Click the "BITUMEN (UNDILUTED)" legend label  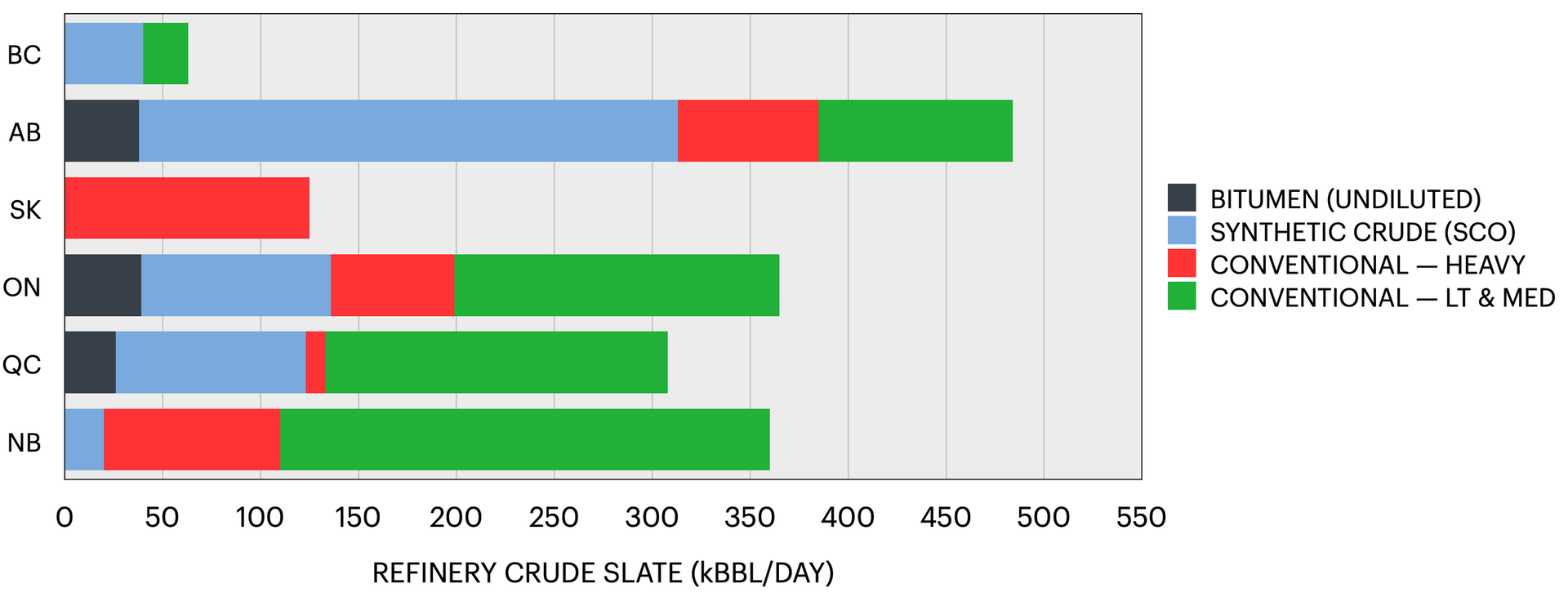point(1345,199)
